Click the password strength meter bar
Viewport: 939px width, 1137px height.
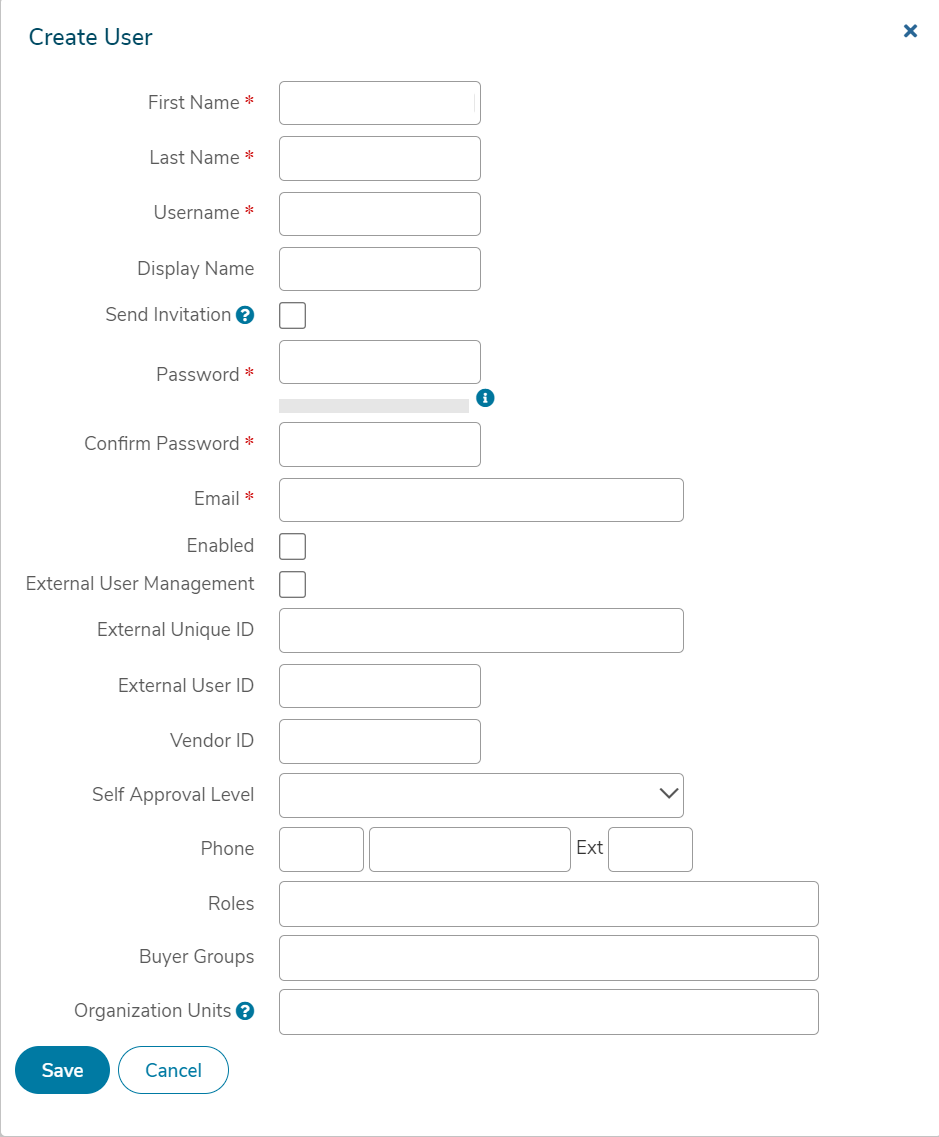tap(373, 405)
